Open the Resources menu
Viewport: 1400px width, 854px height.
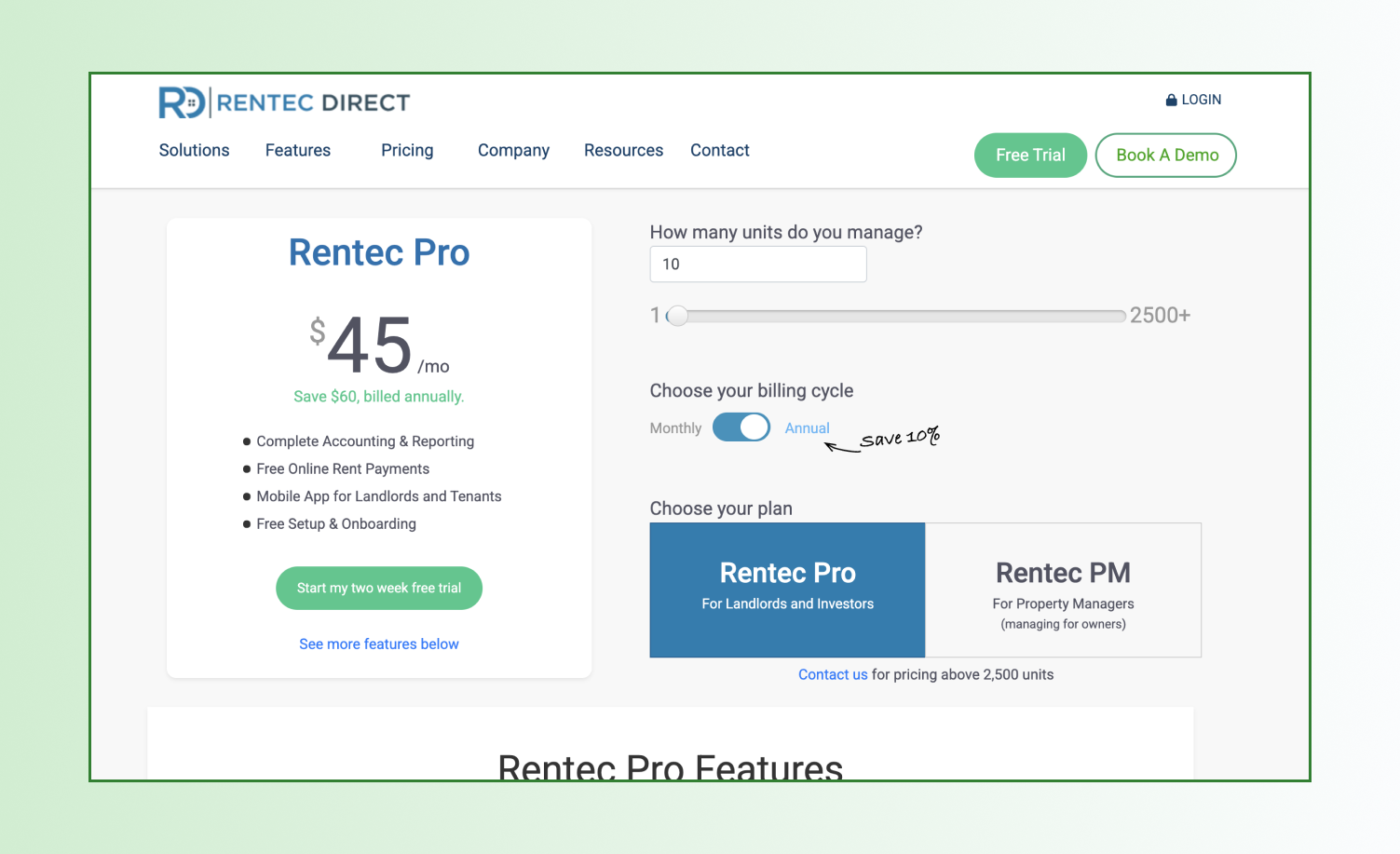(x=623, y=150)
